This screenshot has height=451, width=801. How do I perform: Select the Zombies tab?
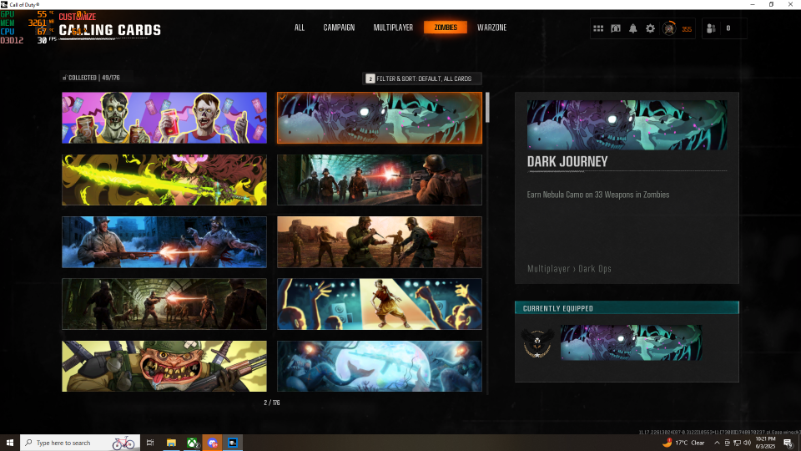[445, 28]
